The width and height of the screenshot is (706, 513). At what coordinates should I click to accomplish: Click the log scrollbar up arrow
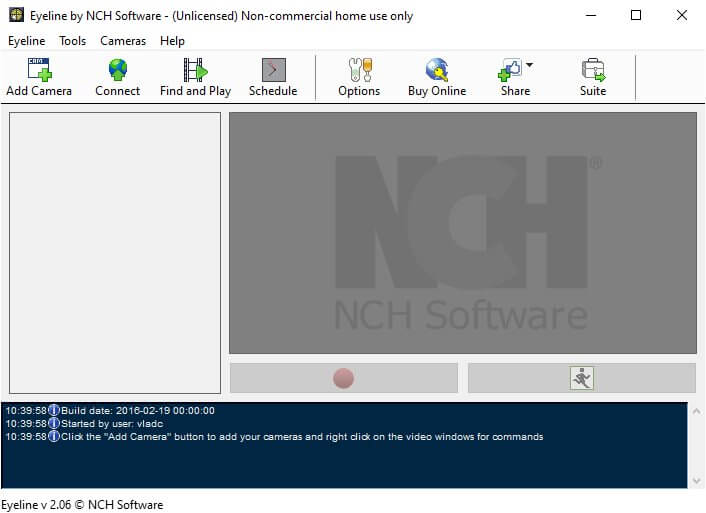click(696, 411)
